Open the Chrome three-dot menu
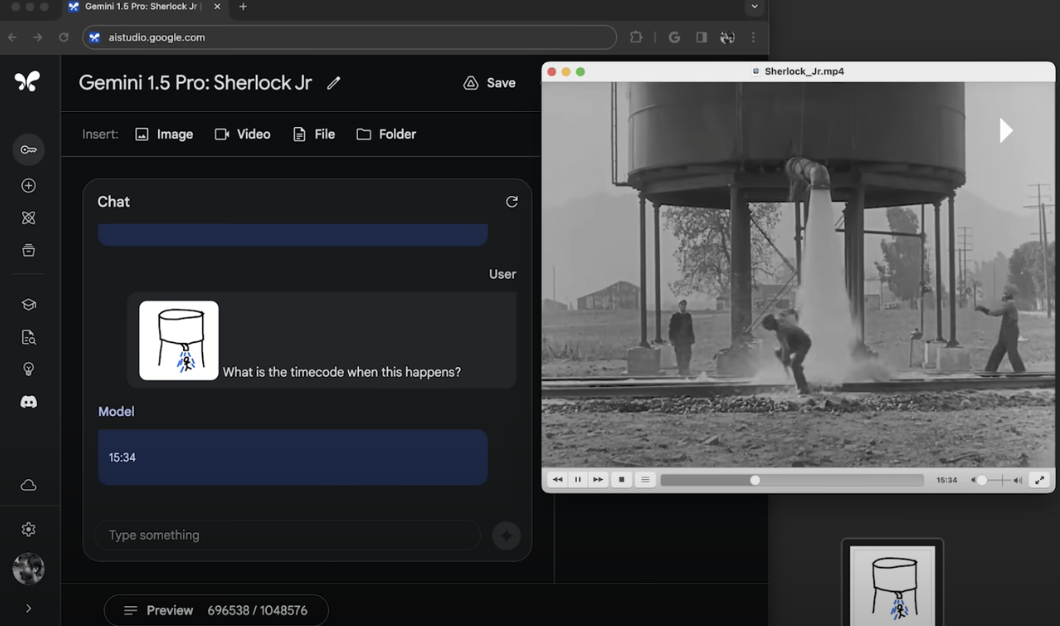1060x626 pixels. click(753, 38)
